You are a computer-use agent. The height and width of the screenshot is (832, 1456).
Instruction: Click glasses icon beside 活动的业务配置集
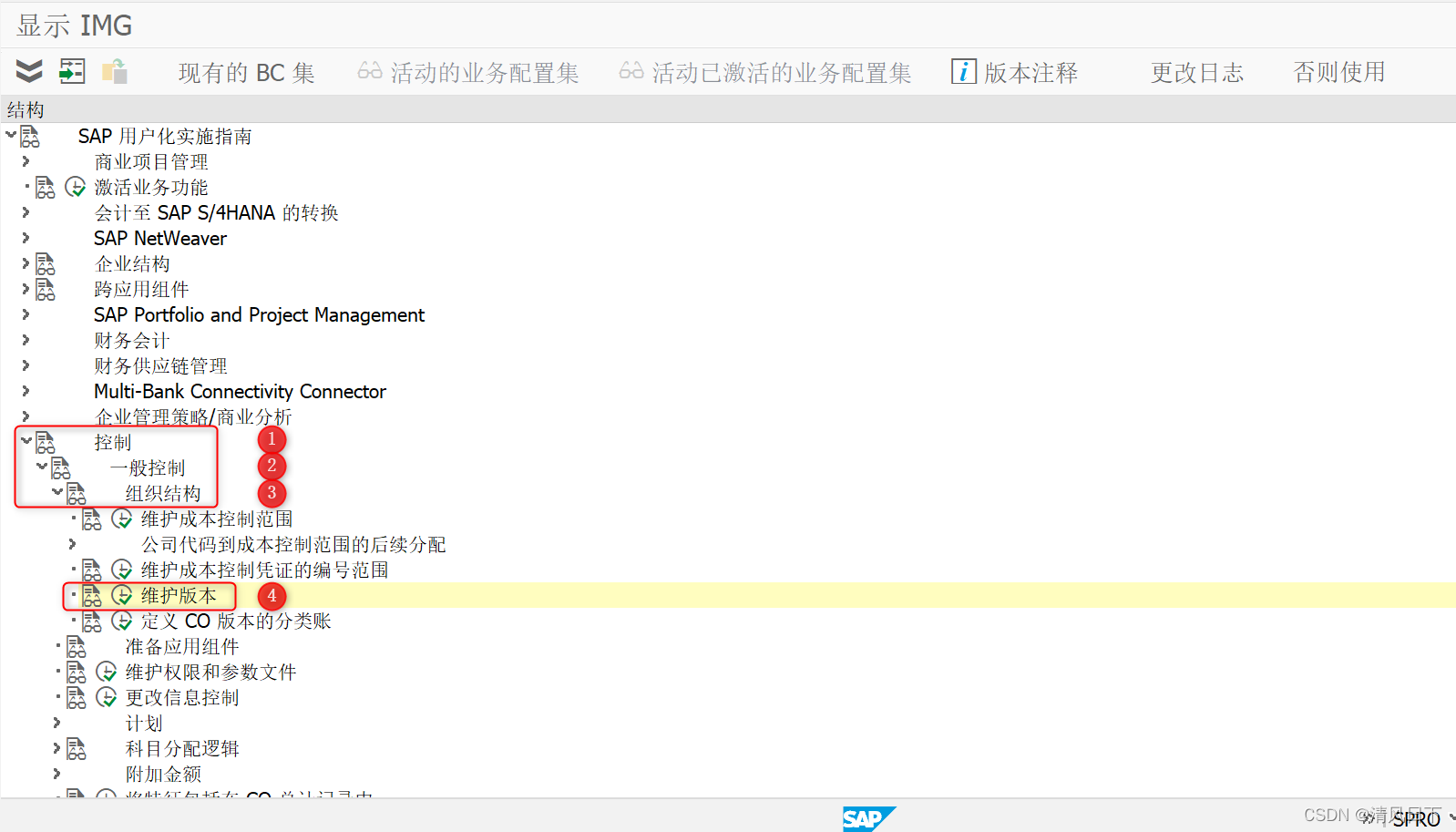tap(370, 70)
